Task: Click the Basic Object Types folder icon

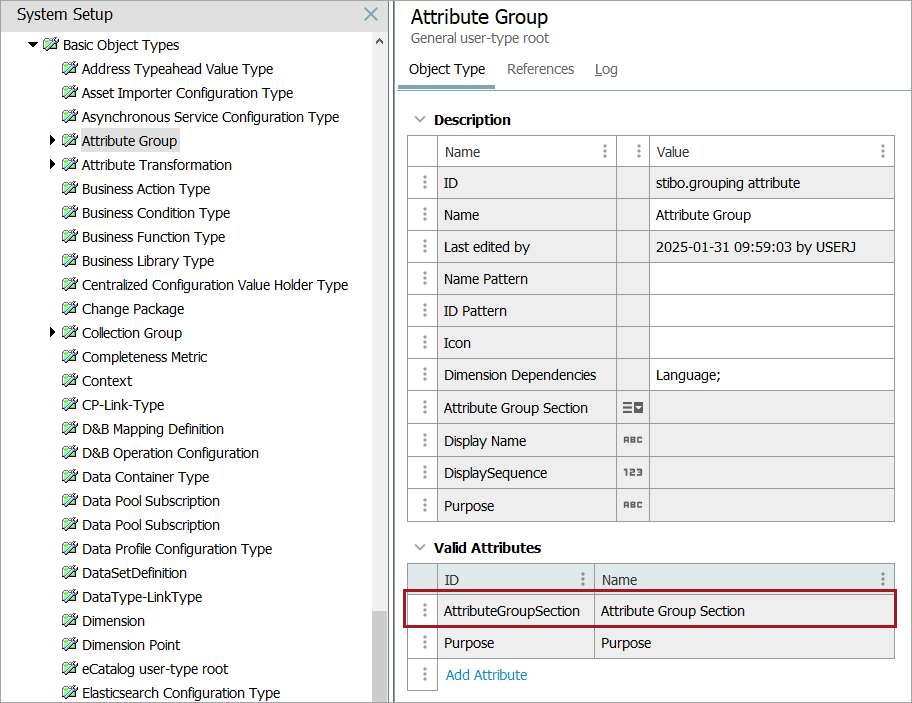Action: point(51,44)
